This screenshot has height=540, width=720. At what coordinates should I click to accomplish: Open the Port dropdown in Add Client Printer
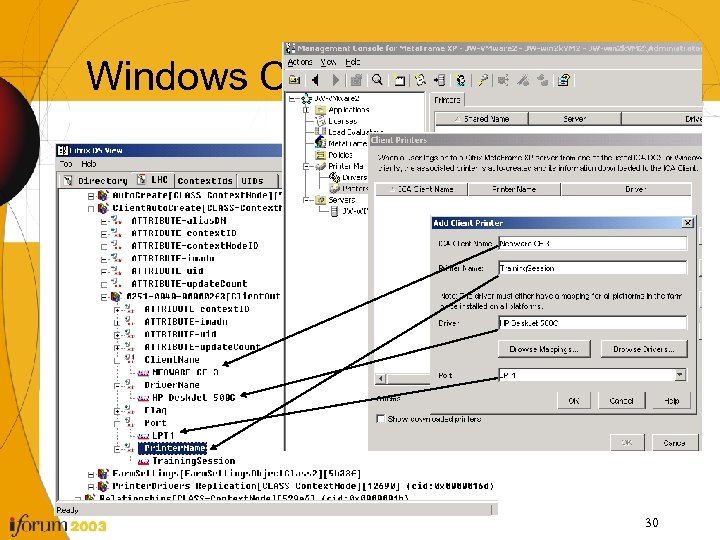(680, 375)
